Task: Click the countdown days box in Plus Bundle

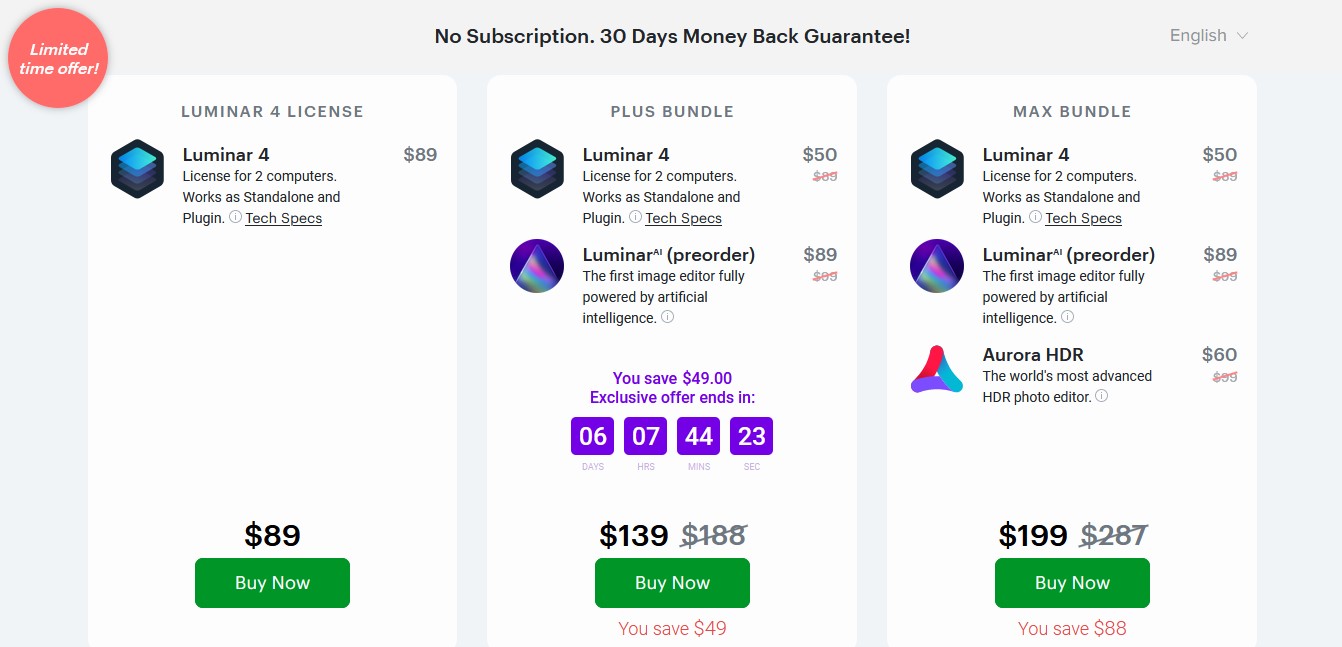Action: pyautogui.click(x=592, y=436)
